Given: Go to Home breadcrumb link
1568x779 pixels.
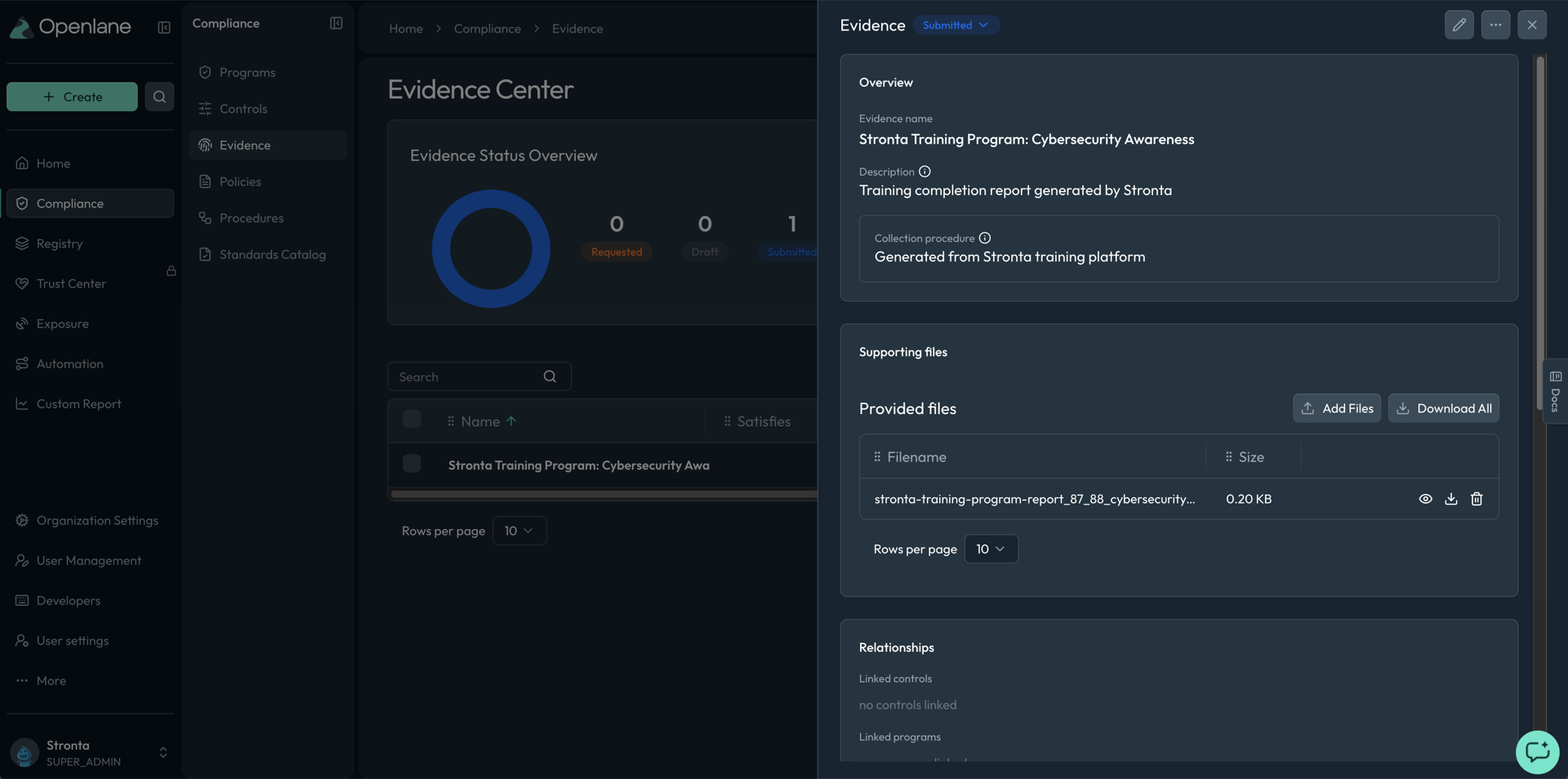Looking at the screenshot, I should click(406, 29).
